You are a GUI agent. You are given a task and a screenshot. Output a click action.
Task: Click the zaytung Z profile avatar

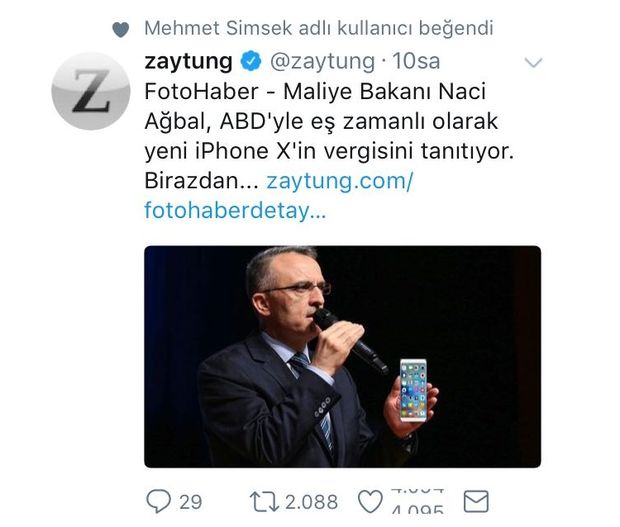click(91, 91)
